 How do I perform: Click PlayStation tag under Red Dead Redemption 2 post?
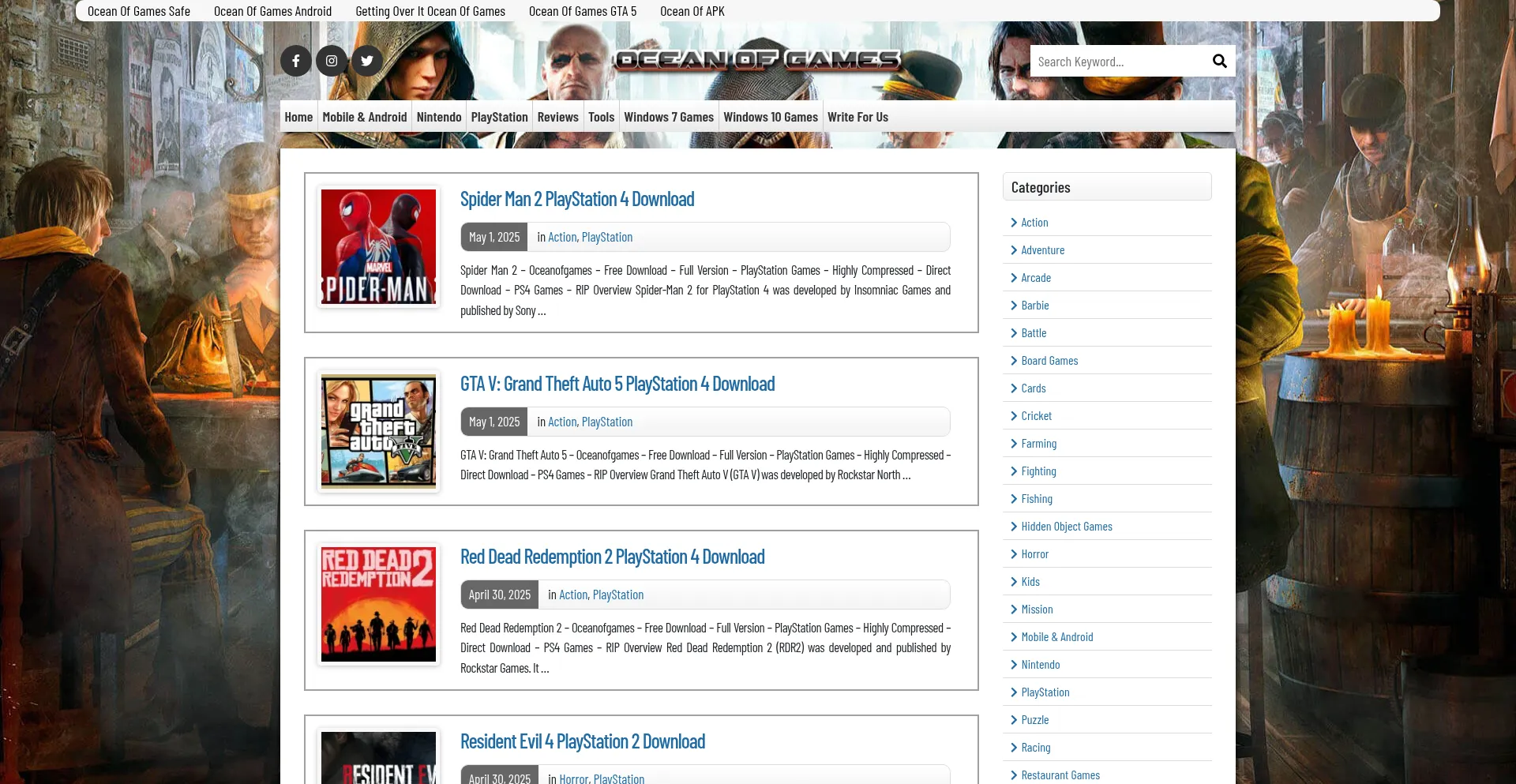[x=618, y=595]
